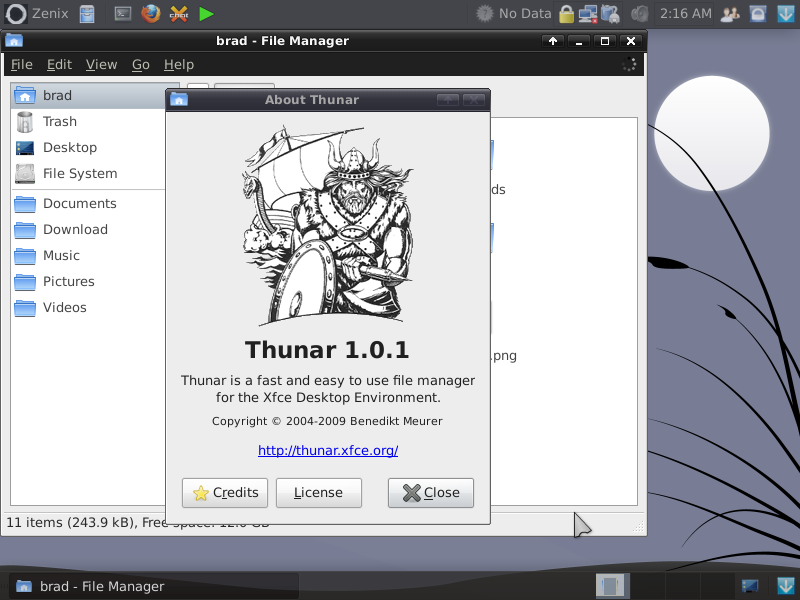Click the About Thunar title bar icon
Screen dimensions: 800x600
coord(179,99)
